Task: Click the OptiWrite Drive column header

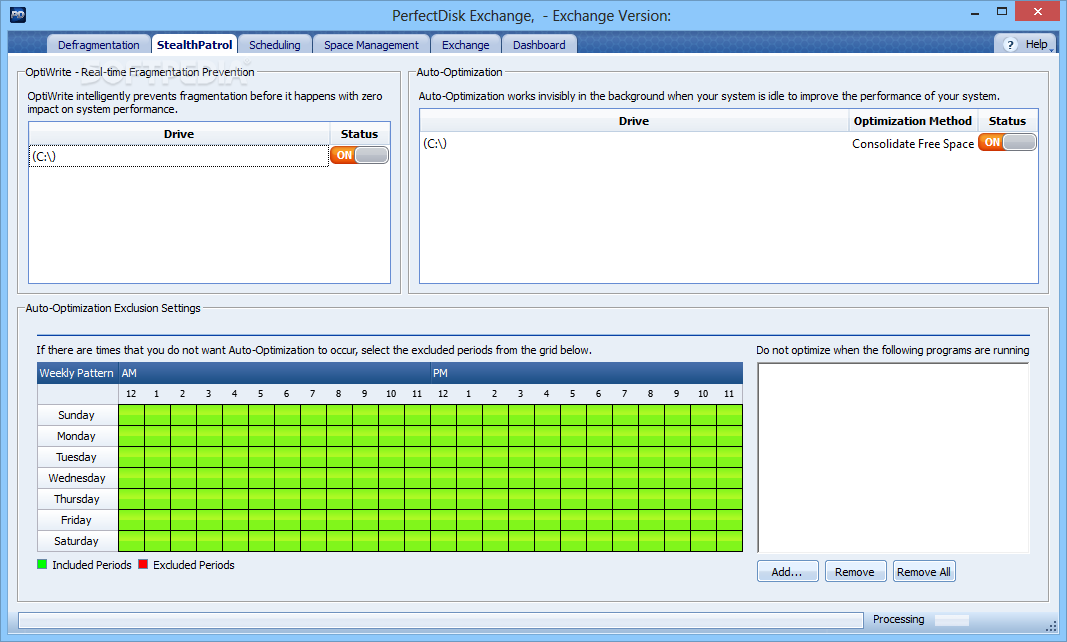Action: coord(179,134)
